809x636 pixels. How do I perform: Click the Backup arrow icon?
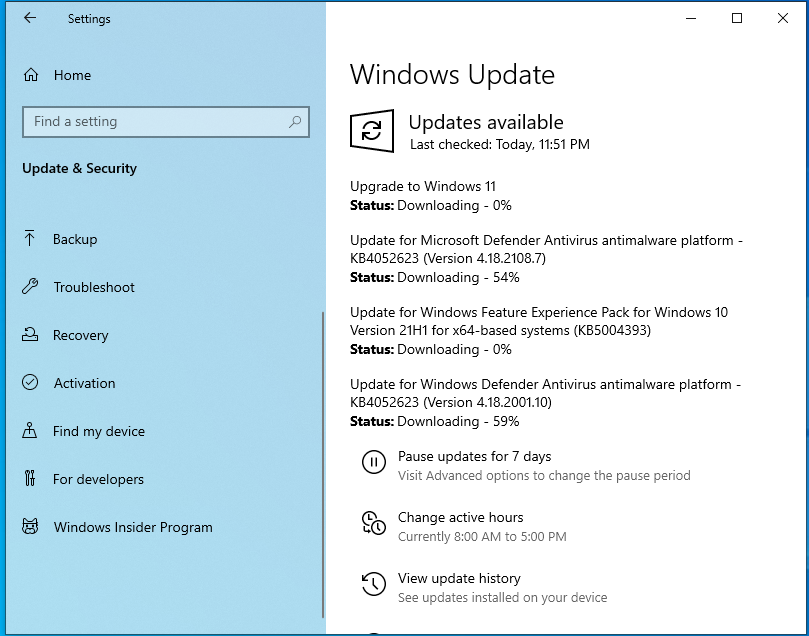pos(29,238)
